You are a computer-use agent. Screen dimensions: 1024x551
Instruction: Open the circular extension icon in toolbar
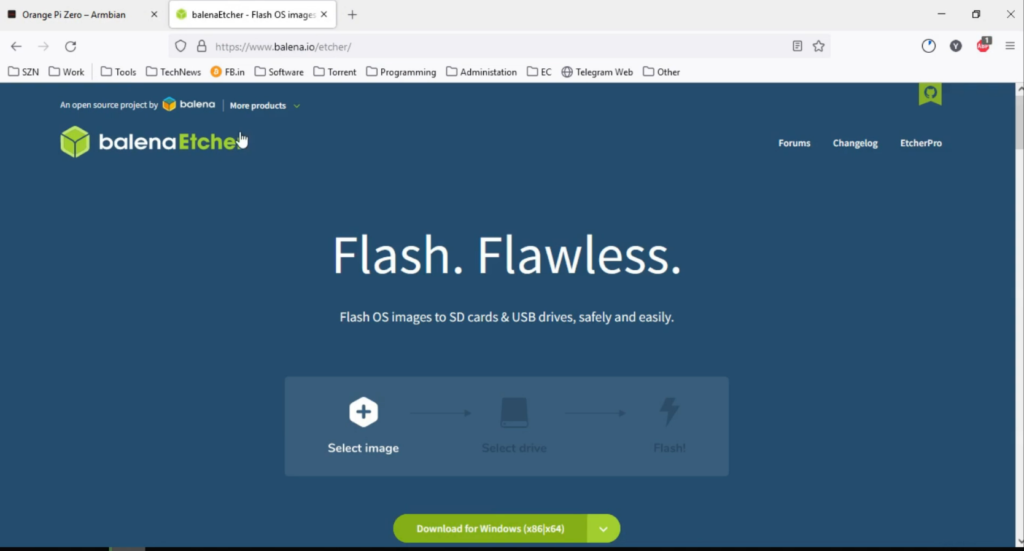[929, 46]
